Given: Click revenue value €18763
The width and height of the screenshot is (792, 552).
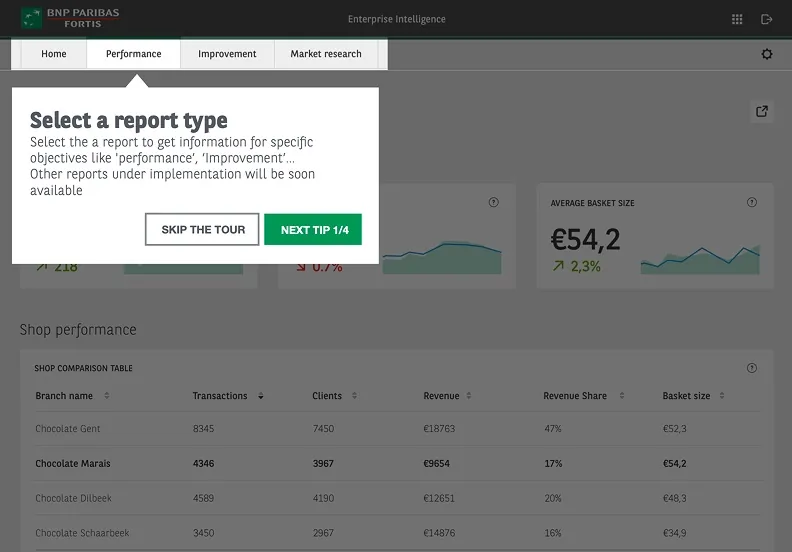Looking at the screenshot, I should (x=439, y=429).
